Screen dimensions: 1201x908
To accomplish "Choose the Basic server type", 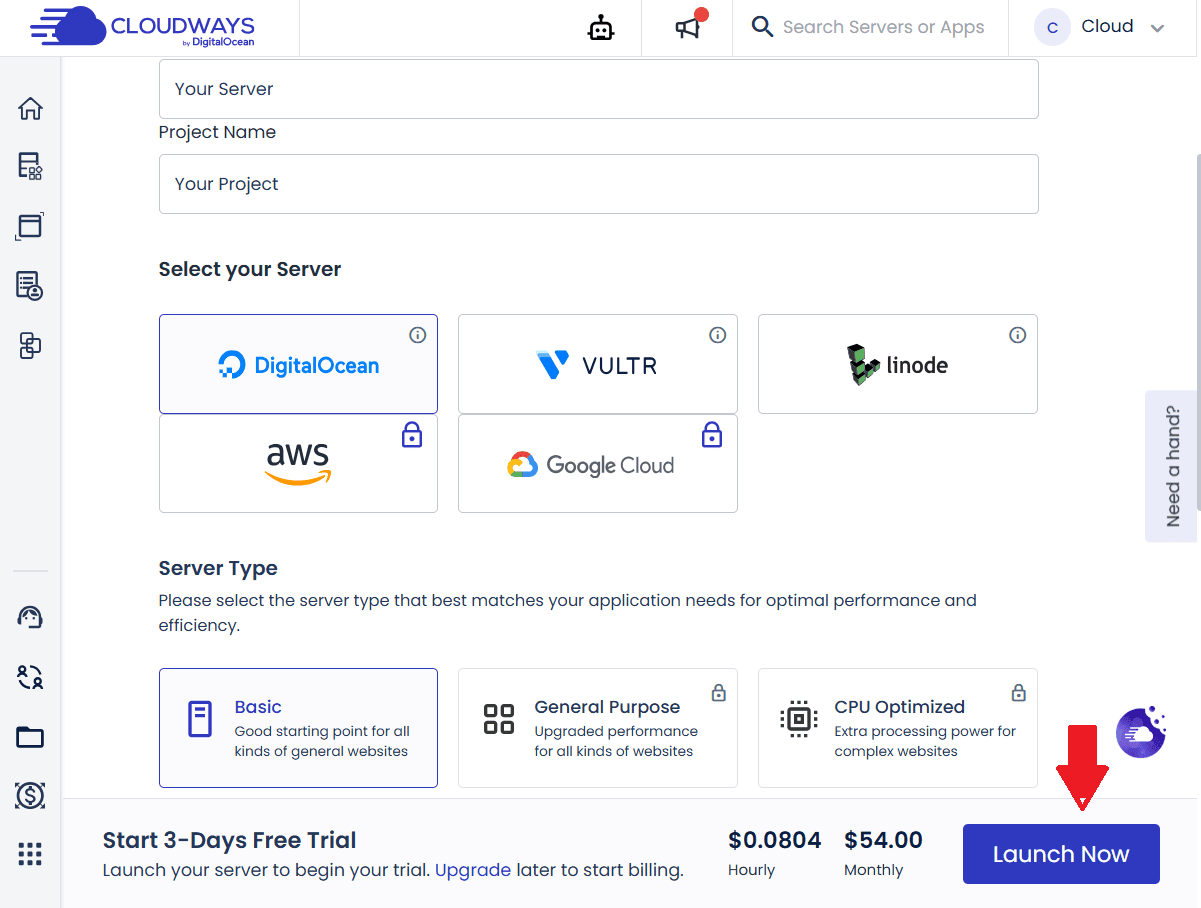I will [298, 728].
